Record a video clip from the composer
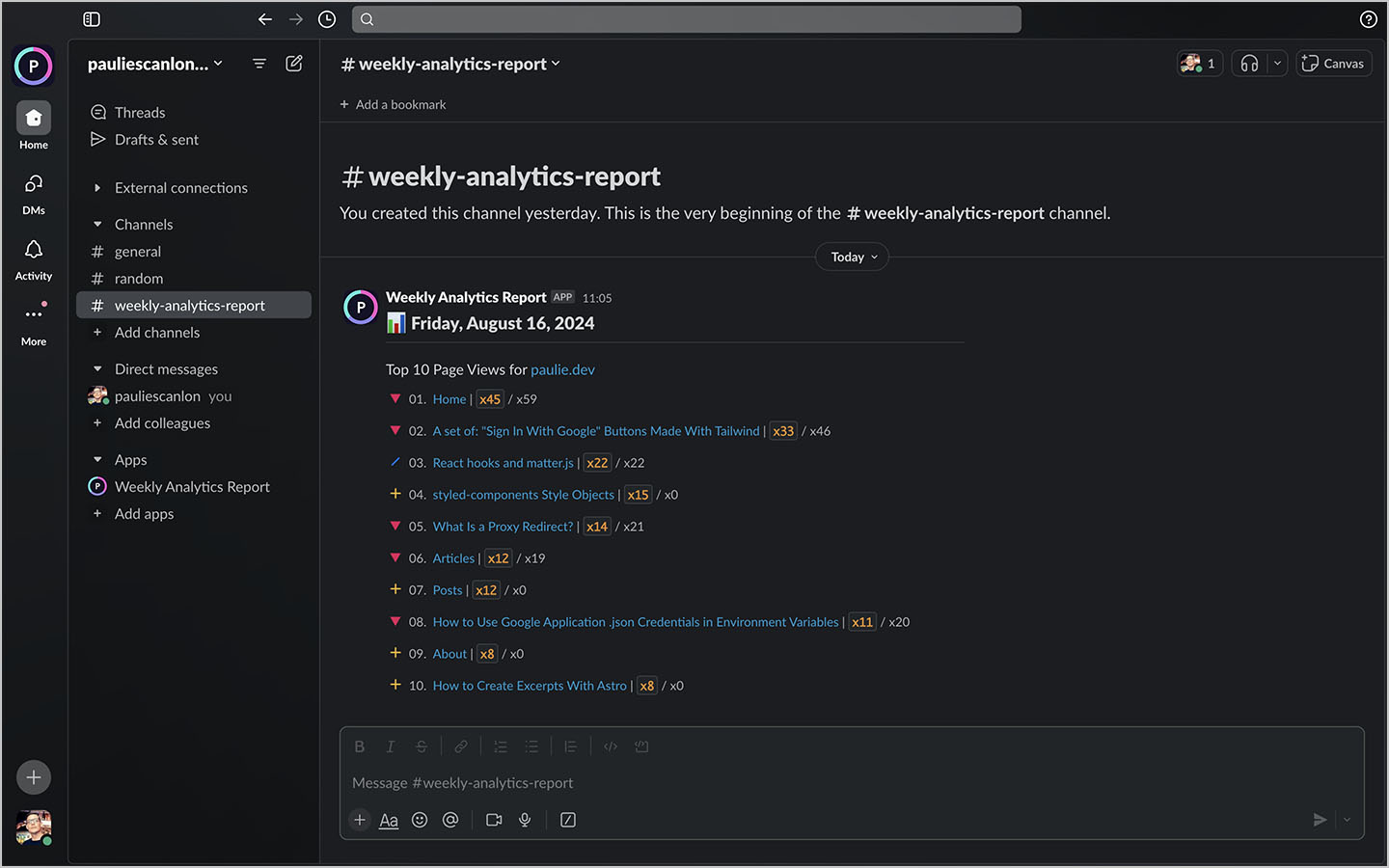The image size is (1389, 868). click(x=494, y=819)
